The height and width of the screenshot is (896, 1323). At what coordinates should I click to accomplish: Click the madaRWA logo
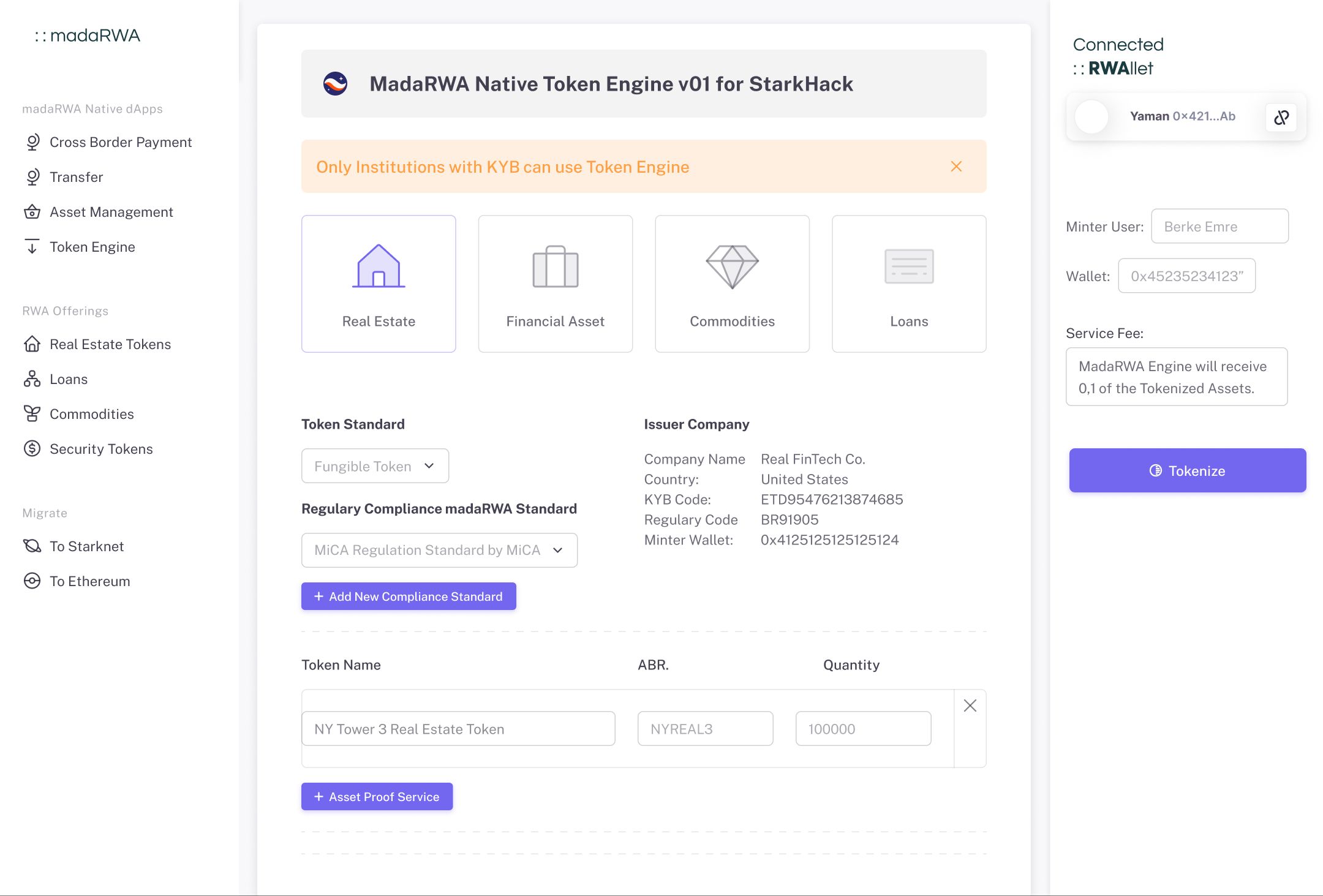[x=88, y=36]
